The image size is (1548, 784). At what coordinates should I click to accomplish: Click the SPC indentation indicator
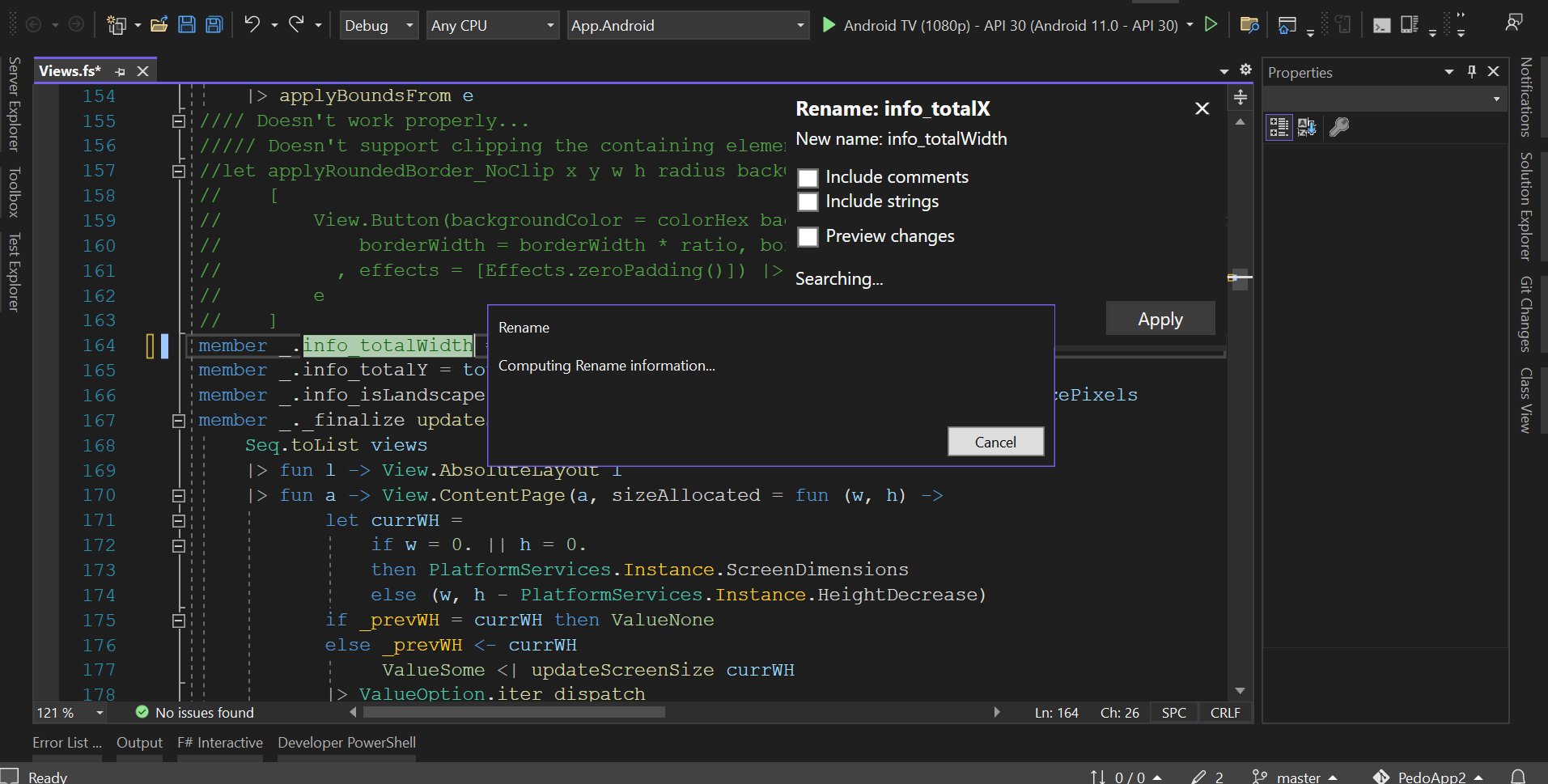[x=1173, y=713]
